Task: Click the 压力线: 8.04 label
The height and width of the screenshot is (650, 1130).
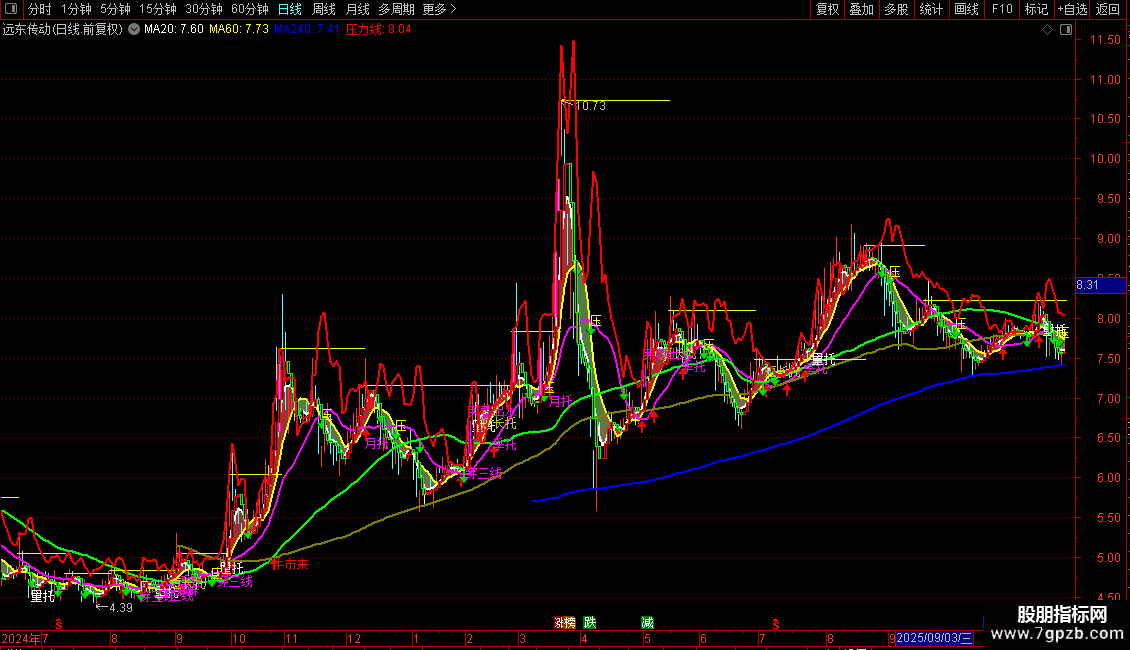Action: 378,30
